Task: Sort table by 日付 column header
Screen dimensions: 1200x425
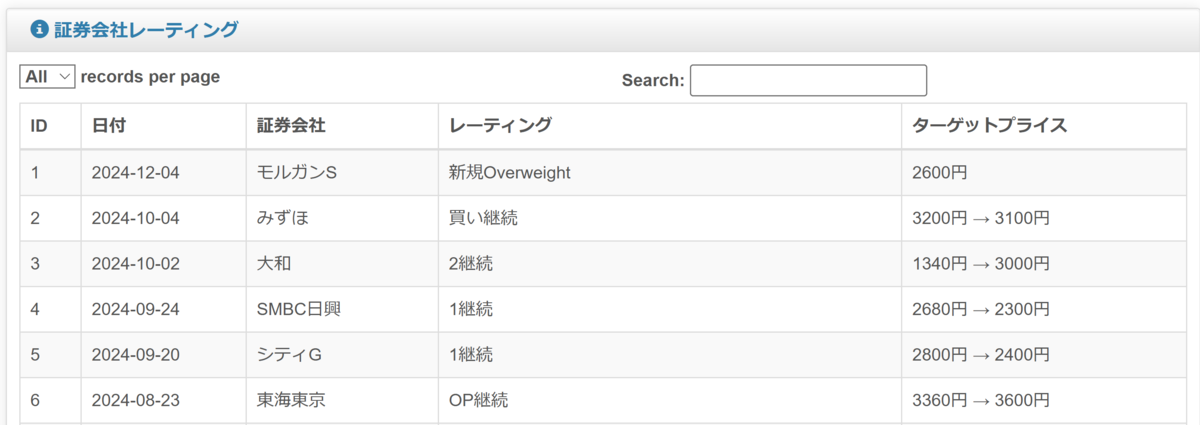Action: [x=163, y=126]
